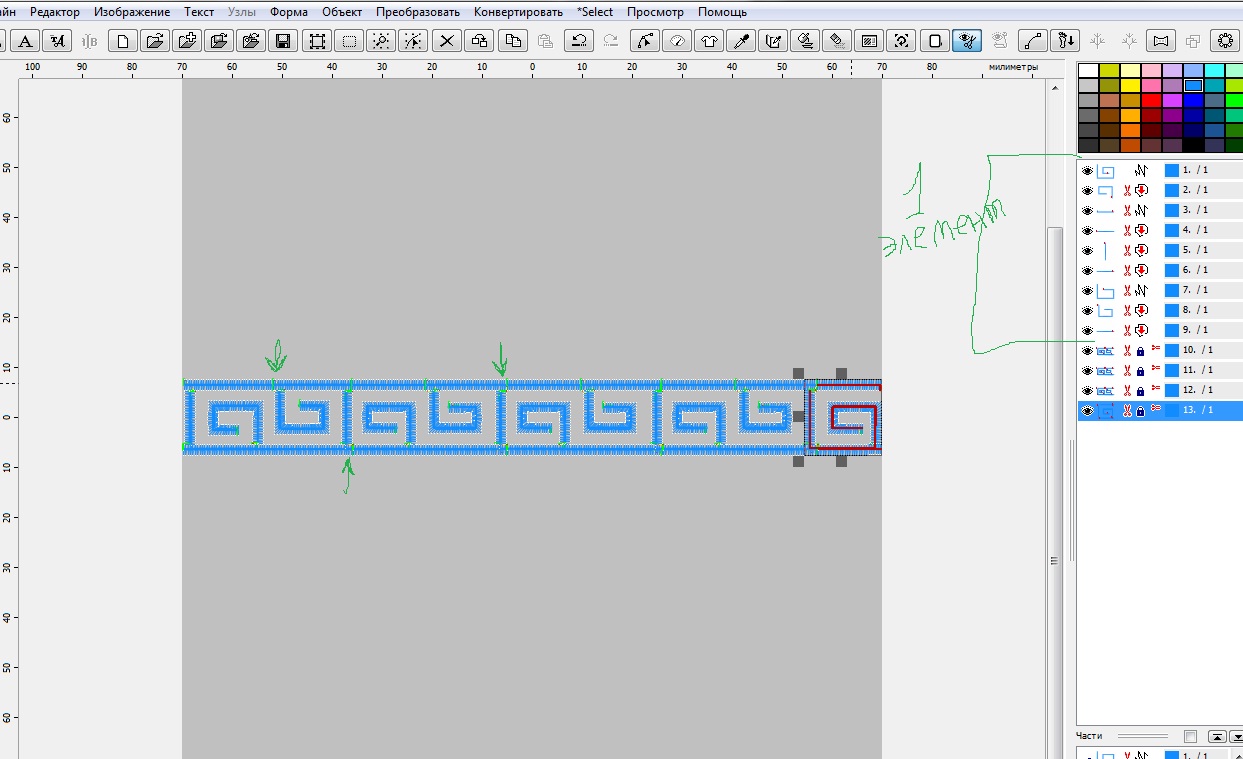Open the speed gauge icon
The height and width of the screenshot is (759, 1243).
(x=677, y=41)
